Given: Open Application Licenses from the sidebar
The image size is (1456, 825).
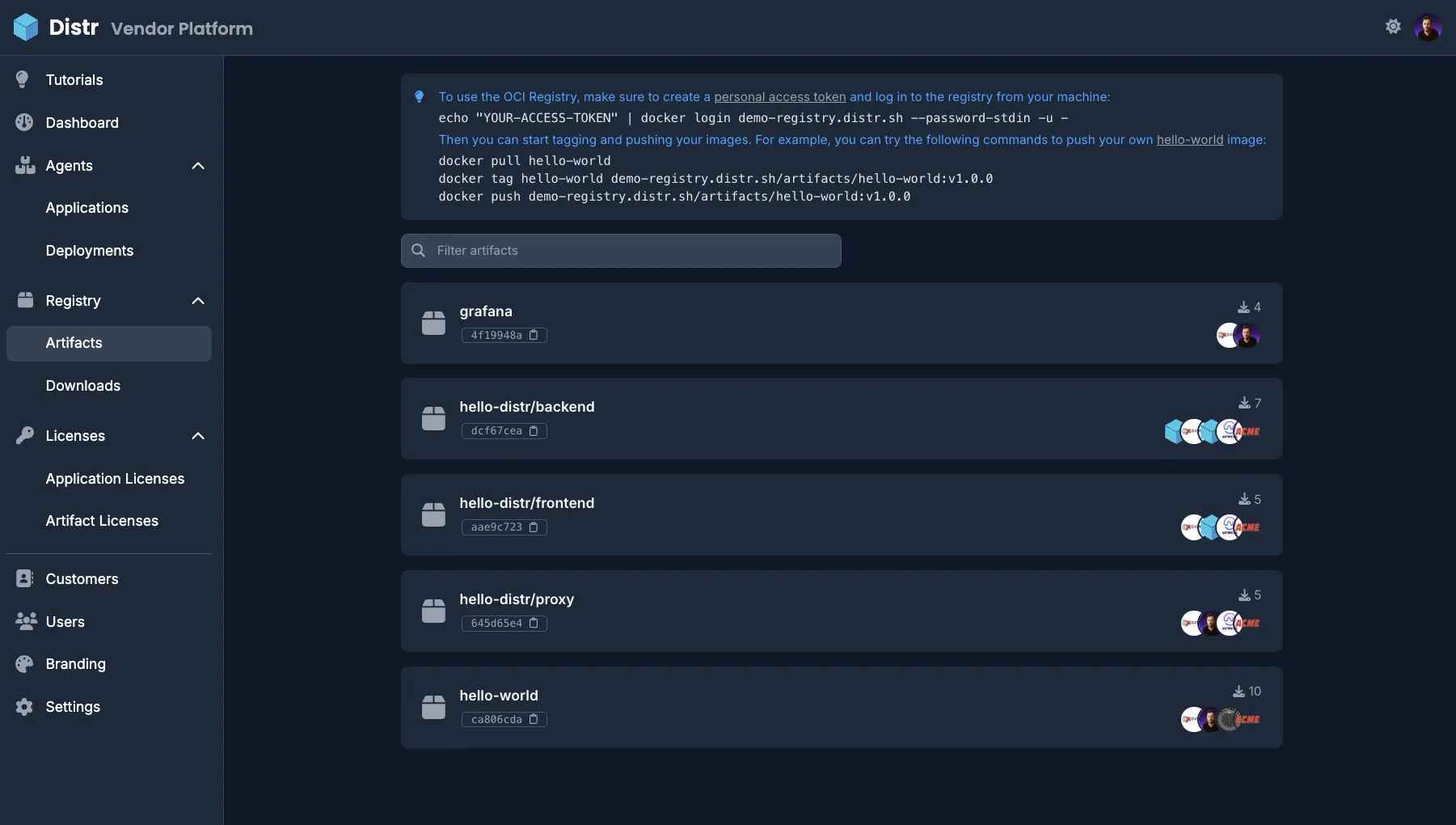Looking at the screenshot, I should click(x=115, y=479).
